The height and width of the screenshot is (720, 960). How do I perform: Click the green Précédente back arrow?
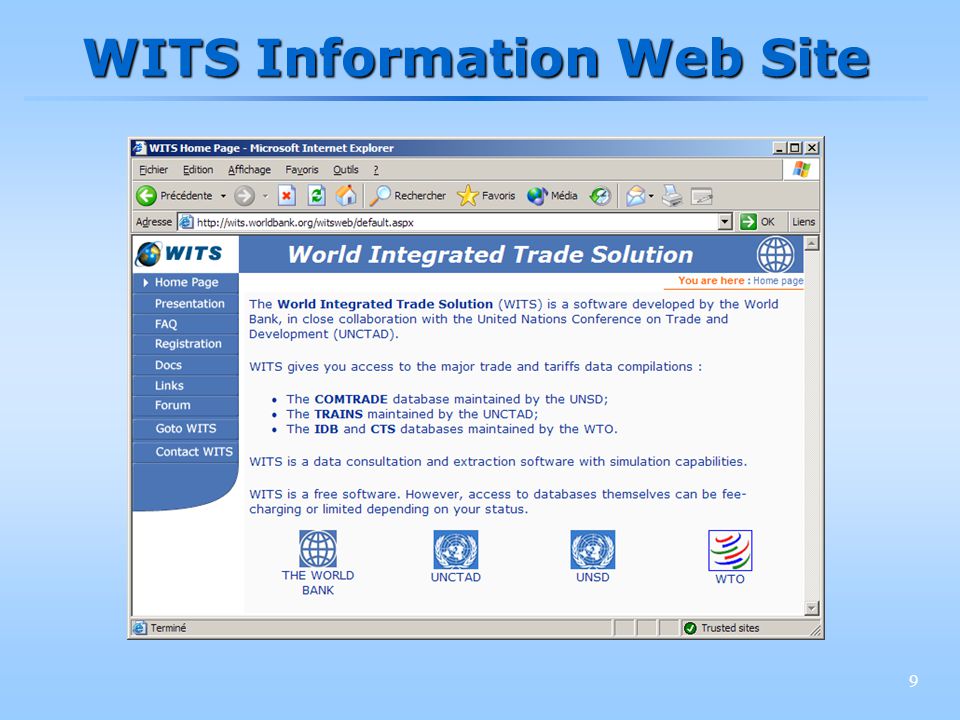[x=146, y=196]
